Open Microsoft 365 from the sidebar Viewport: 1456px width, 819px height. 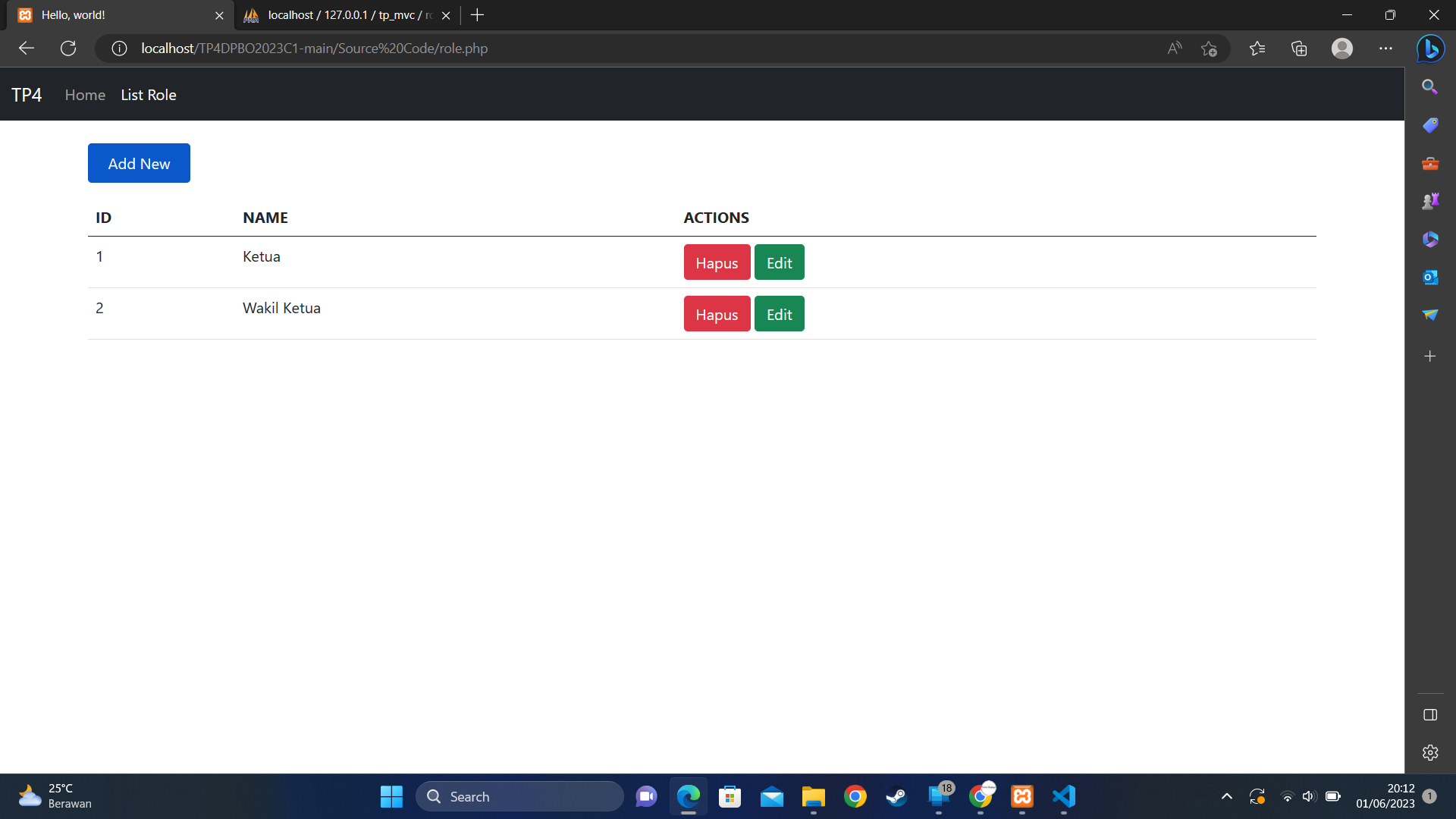tap(1430, 239)
